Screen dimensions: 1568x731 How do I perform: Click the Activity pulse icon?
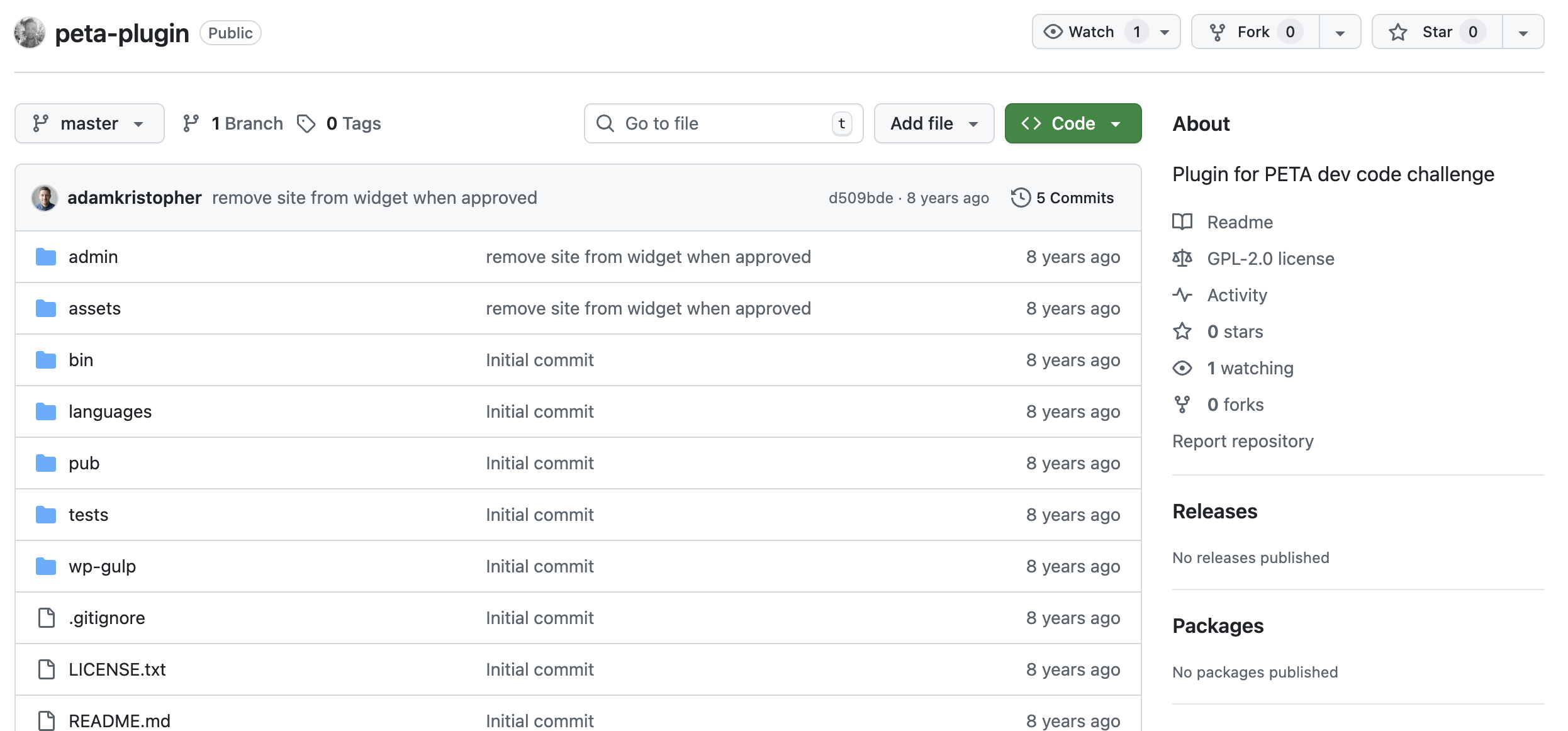[1182, 295]
